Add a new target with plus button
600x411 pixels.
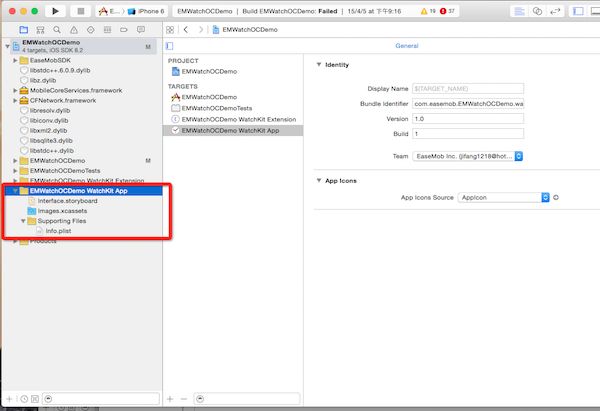coord(170,399)
